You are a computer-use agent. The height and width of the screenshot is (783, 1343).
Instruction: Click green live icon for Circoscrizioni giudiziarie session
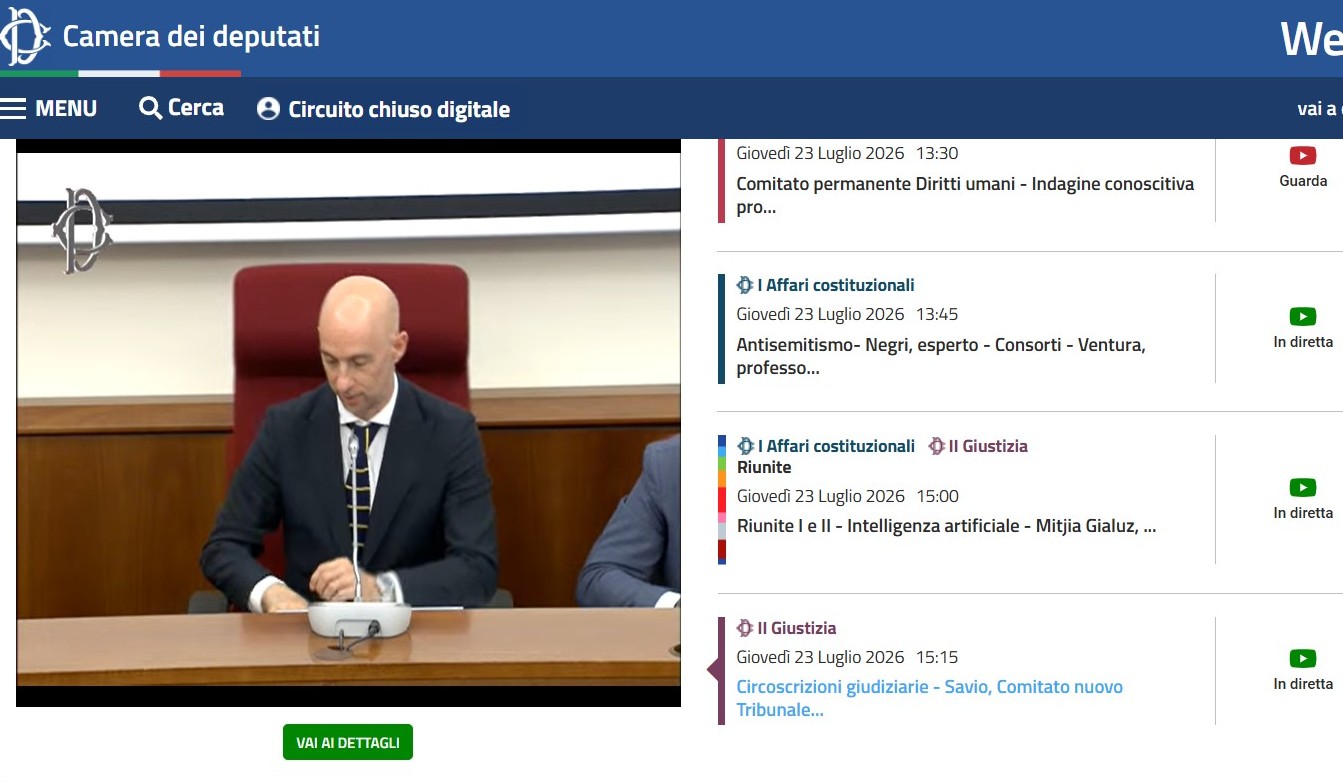[1302, 658]
